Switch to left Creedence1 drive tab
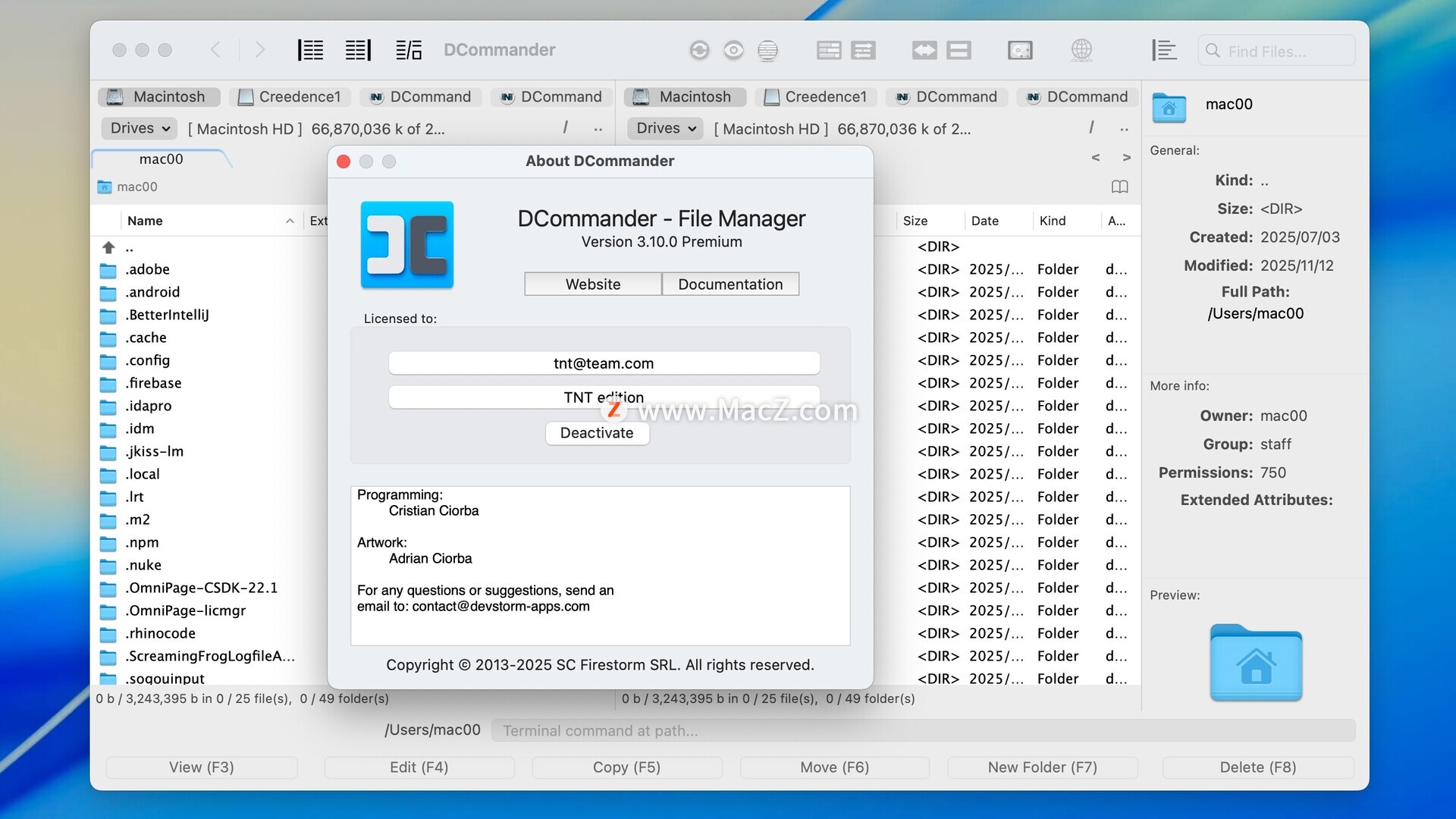Viewport: 1456px width, 819px height. 290,96
